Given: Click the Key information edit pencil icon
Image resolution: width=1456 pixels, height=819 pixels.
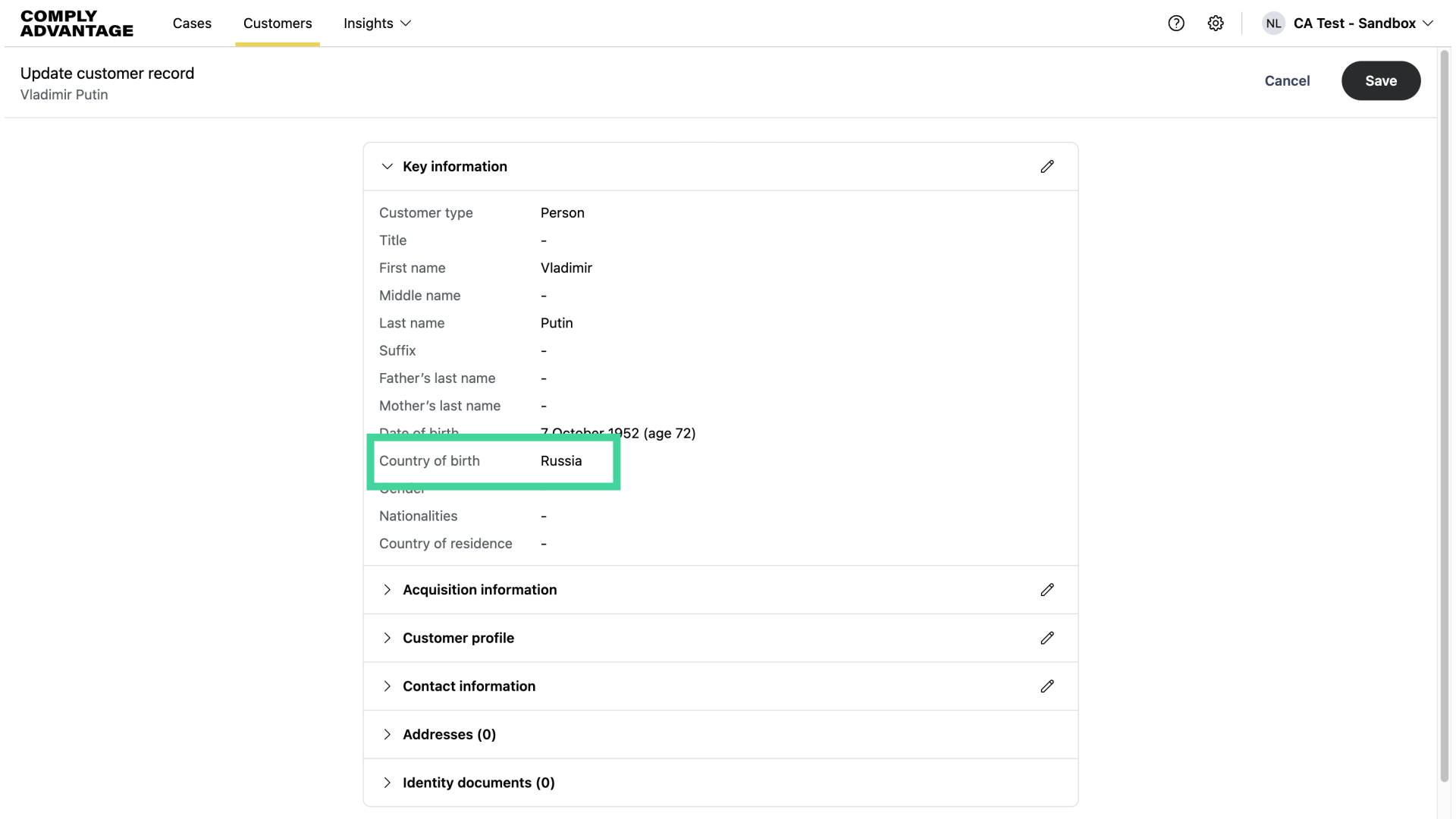Looking at the screenshot, I should pos(1047,166).
